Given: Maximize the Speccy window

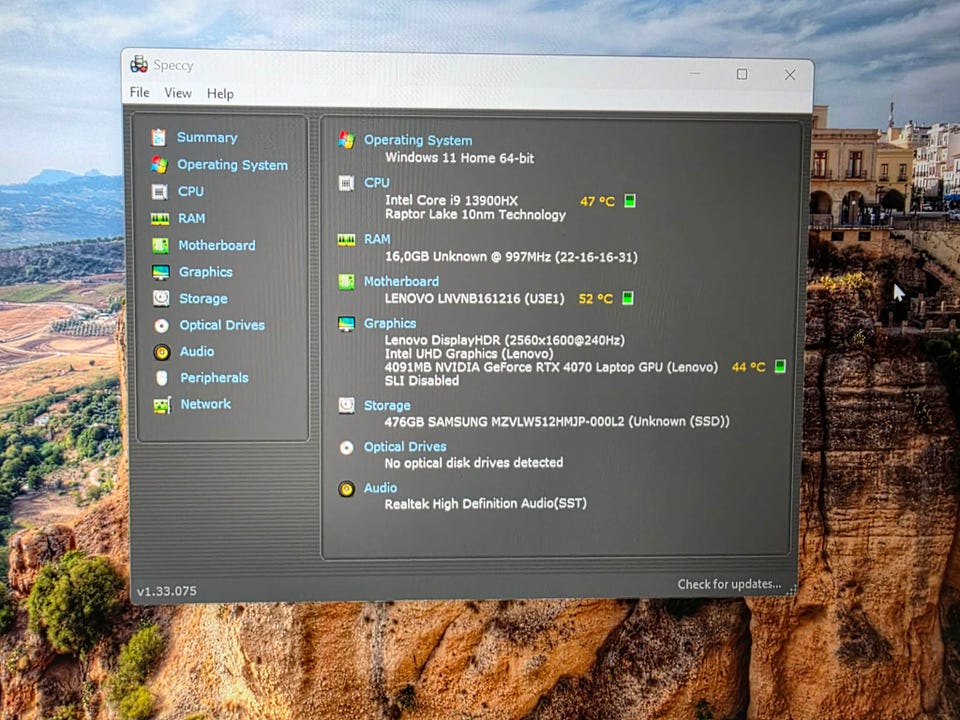Looking at the screenshot, I should [742, 74].
